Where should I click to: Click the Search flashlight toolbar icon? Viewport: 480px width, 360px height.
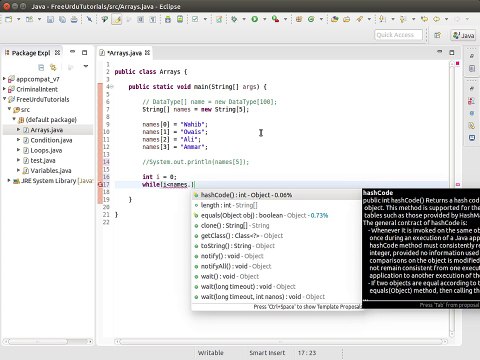(x=359, y=19)
